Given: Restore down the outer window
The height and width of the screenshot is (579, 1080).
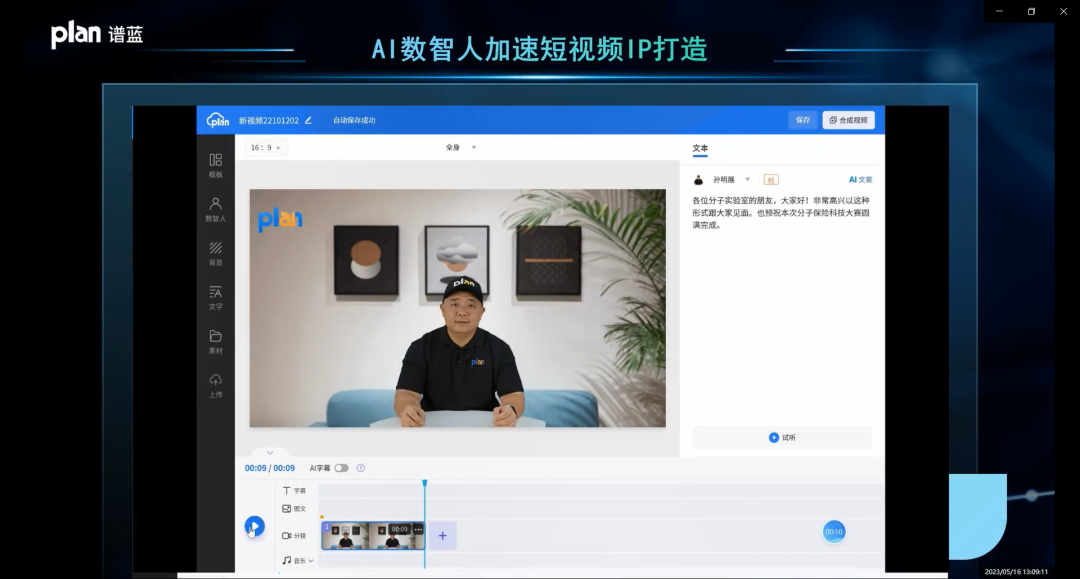Looking at the screenshot, I should pos(1031,11).
